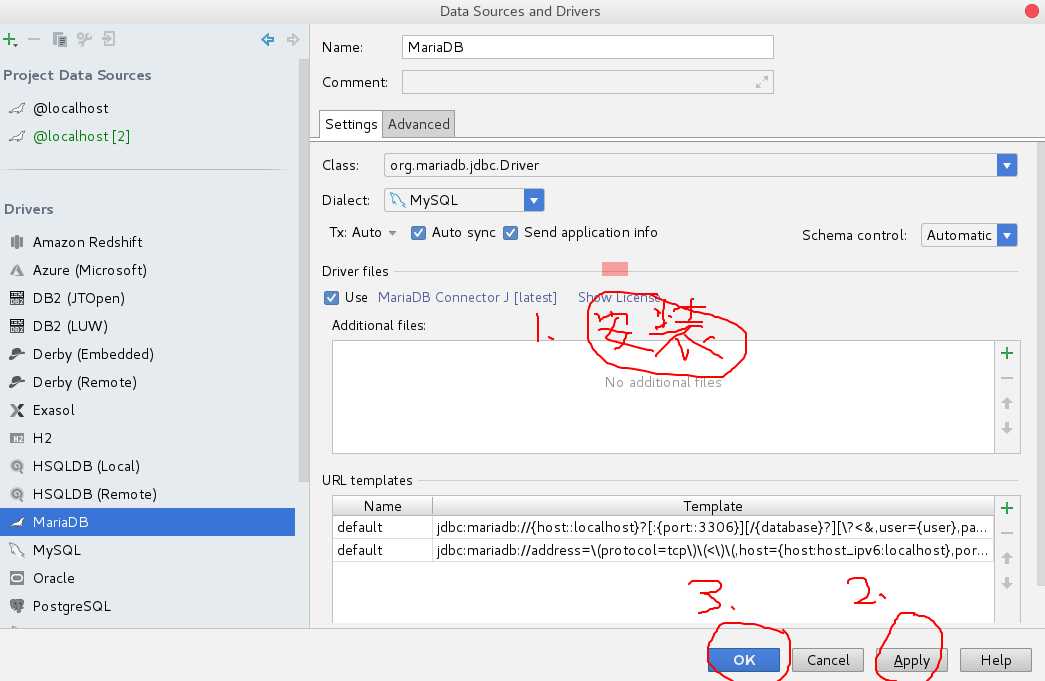The width and height of the screenshot is (1045, 681).
Task: Move additional file up arrow
Action: [1007, 403]
